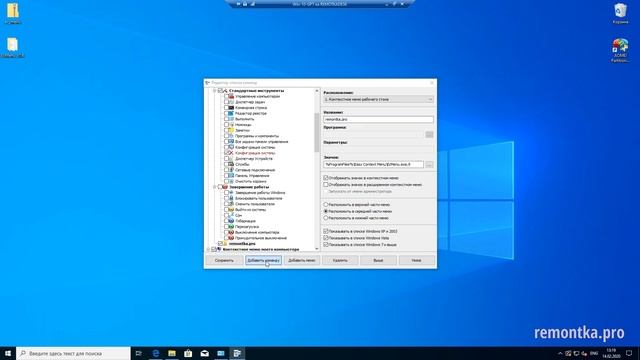Toggle the Ножницы checkbox
This screenshot has height=360, width=640.
pos(226,124)
